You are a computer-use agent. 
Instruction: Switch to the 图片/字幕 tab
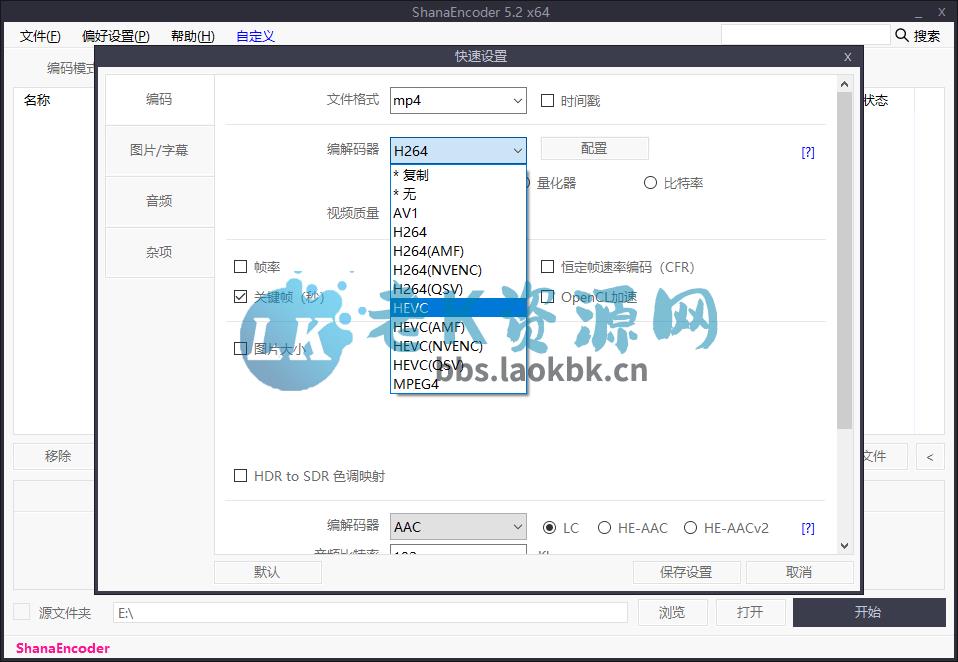click(159, 150)
